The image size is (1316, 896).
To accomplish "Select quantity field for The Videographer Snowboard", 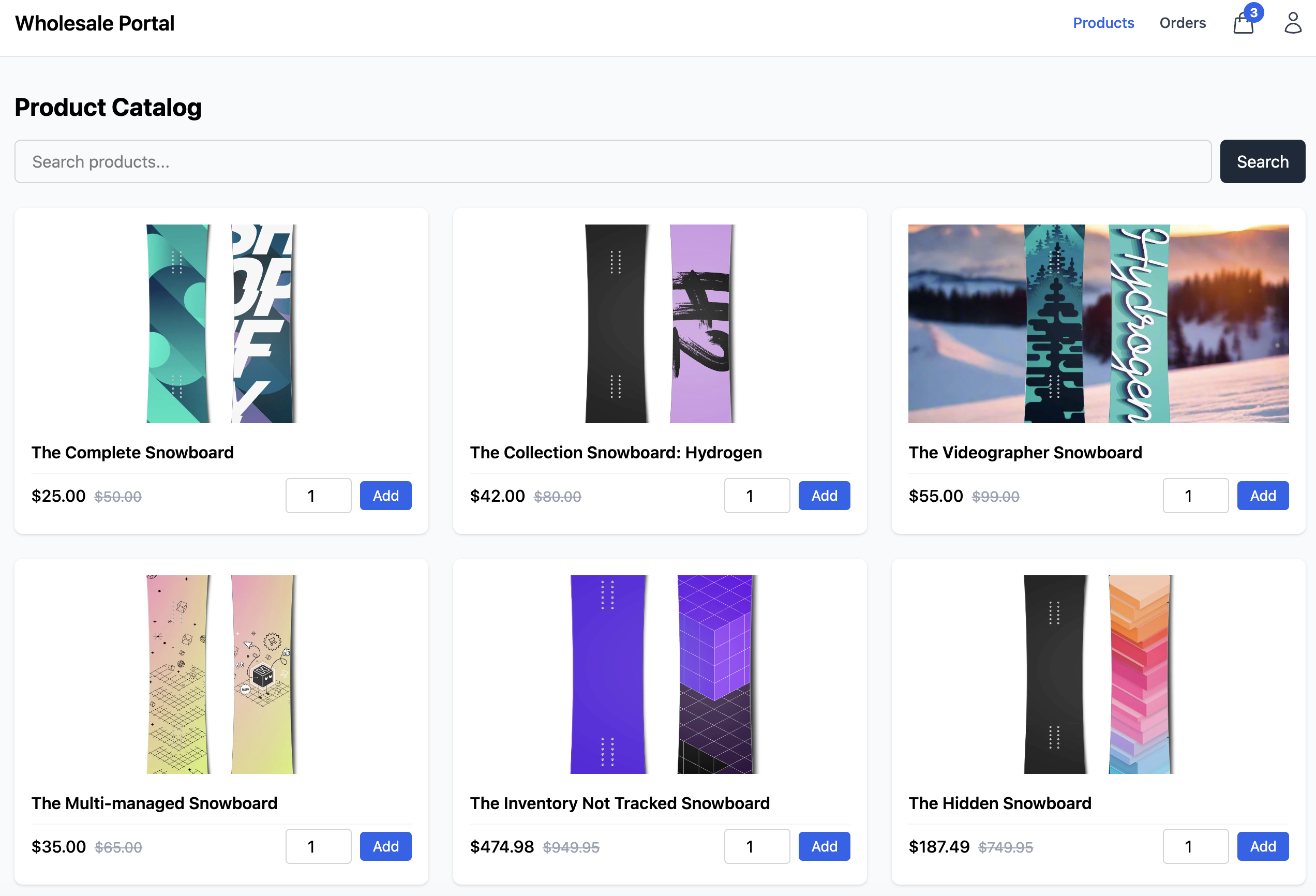I will (1195, 496).
